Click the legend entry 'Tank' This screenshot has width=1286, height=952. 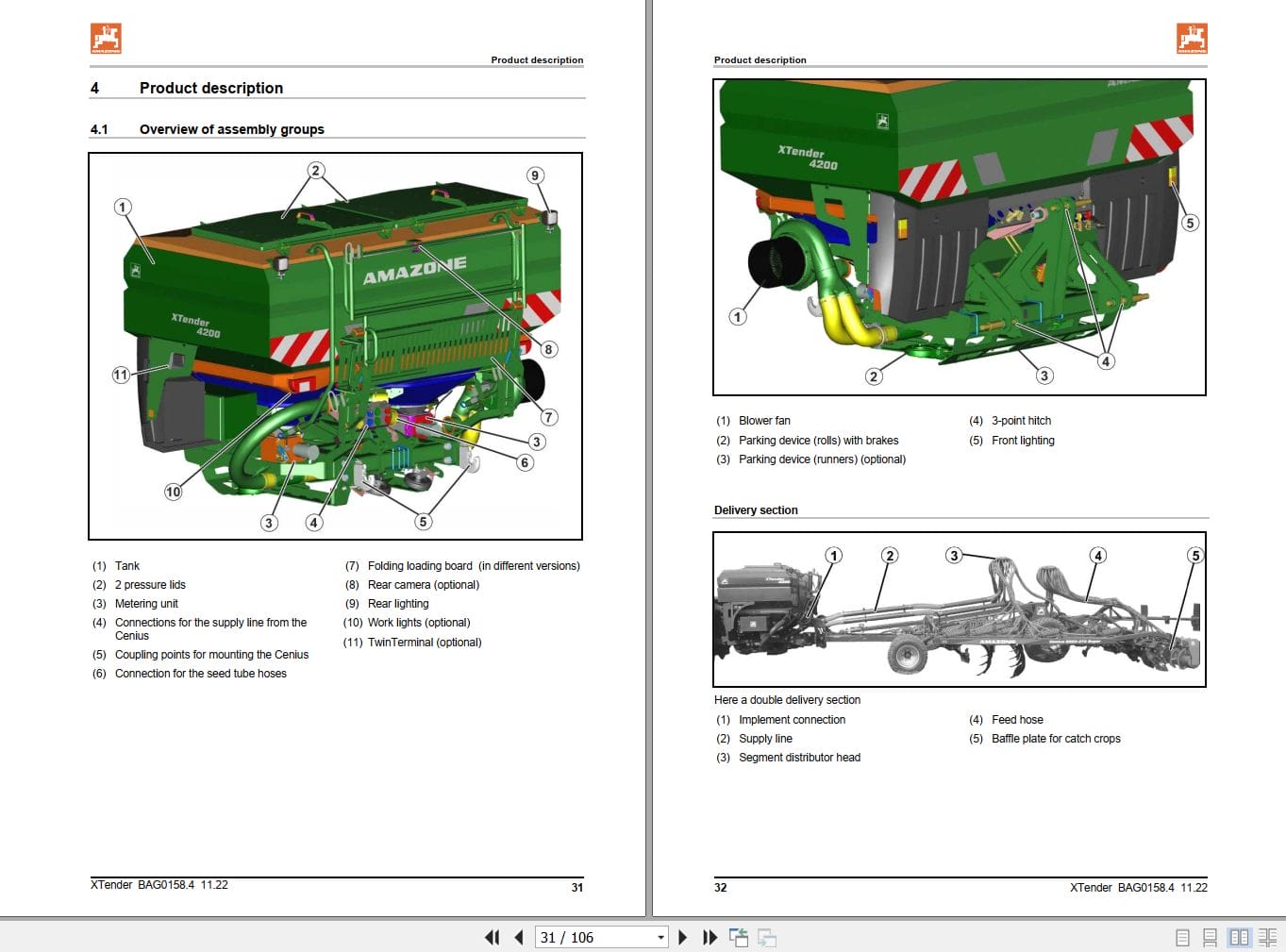pos(127,566)
